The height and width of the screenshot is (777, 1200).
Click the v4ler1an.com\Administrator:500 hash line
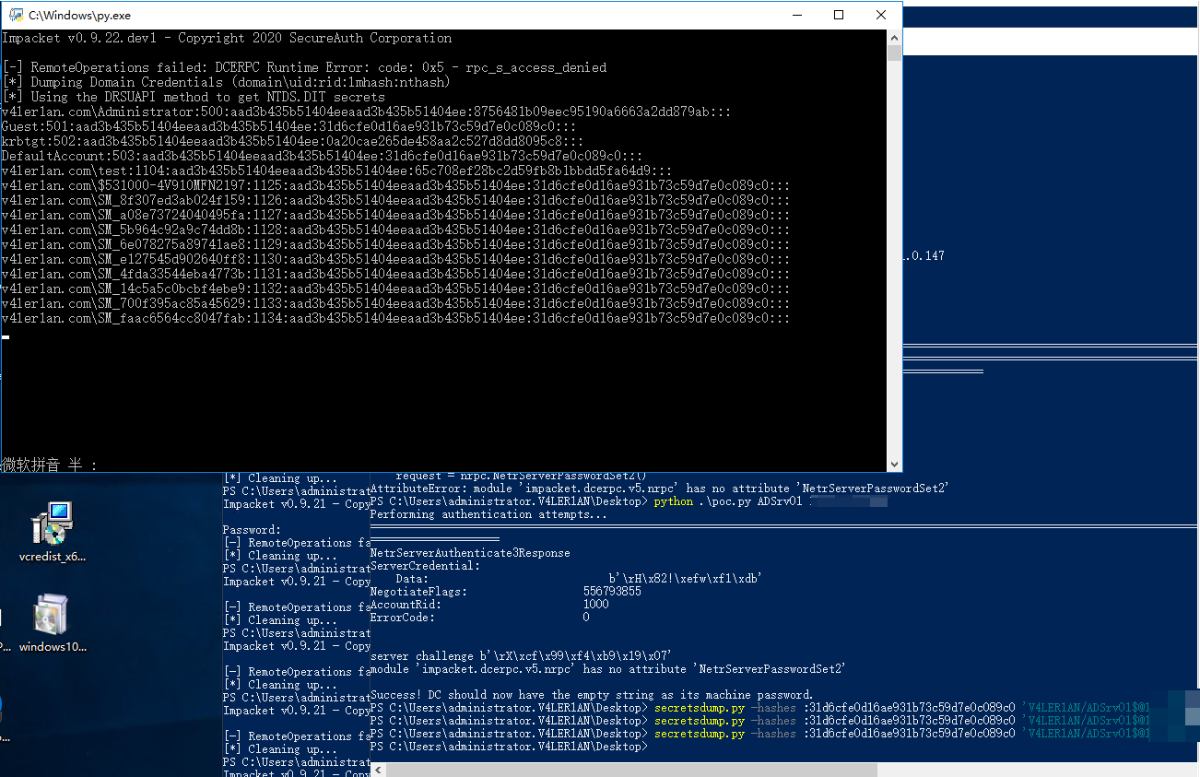click(366, 112)
